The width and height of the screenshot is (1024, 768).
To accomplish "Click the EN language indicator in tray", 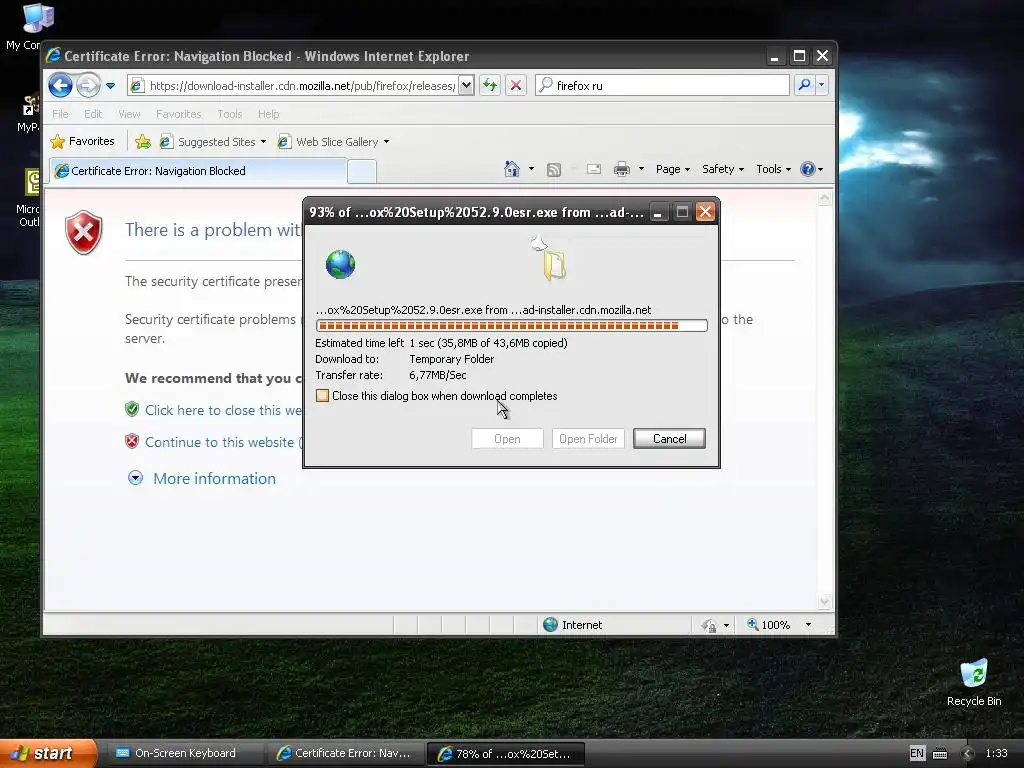I will [x=917, y=754].
